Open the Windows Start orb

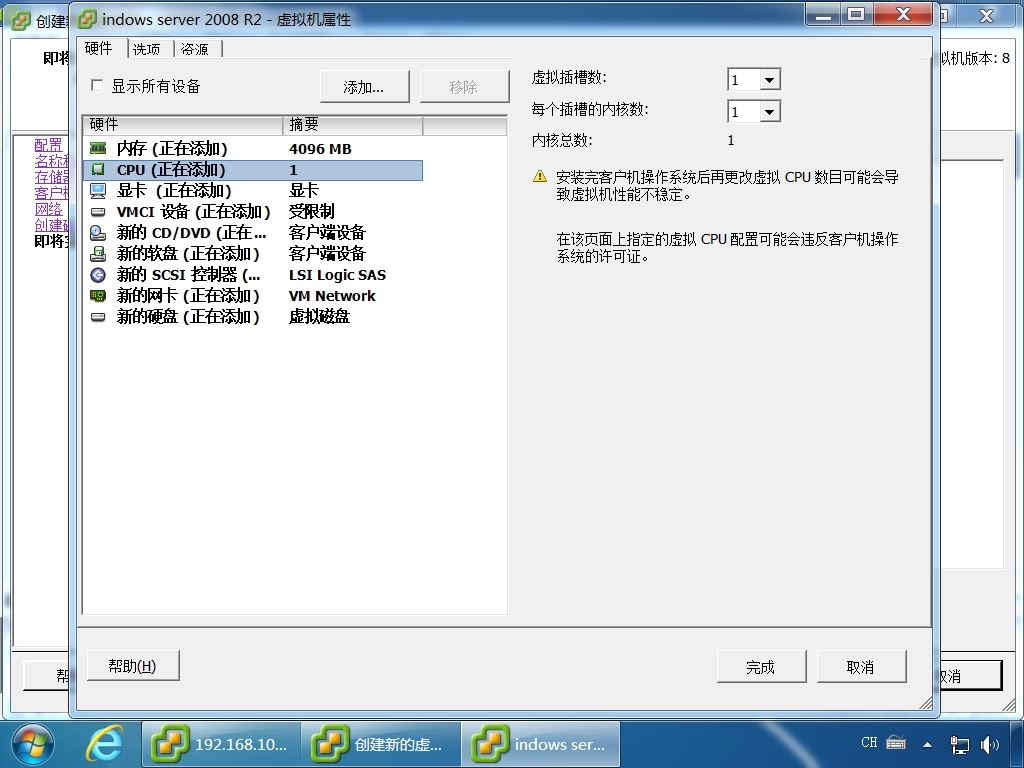33,744
